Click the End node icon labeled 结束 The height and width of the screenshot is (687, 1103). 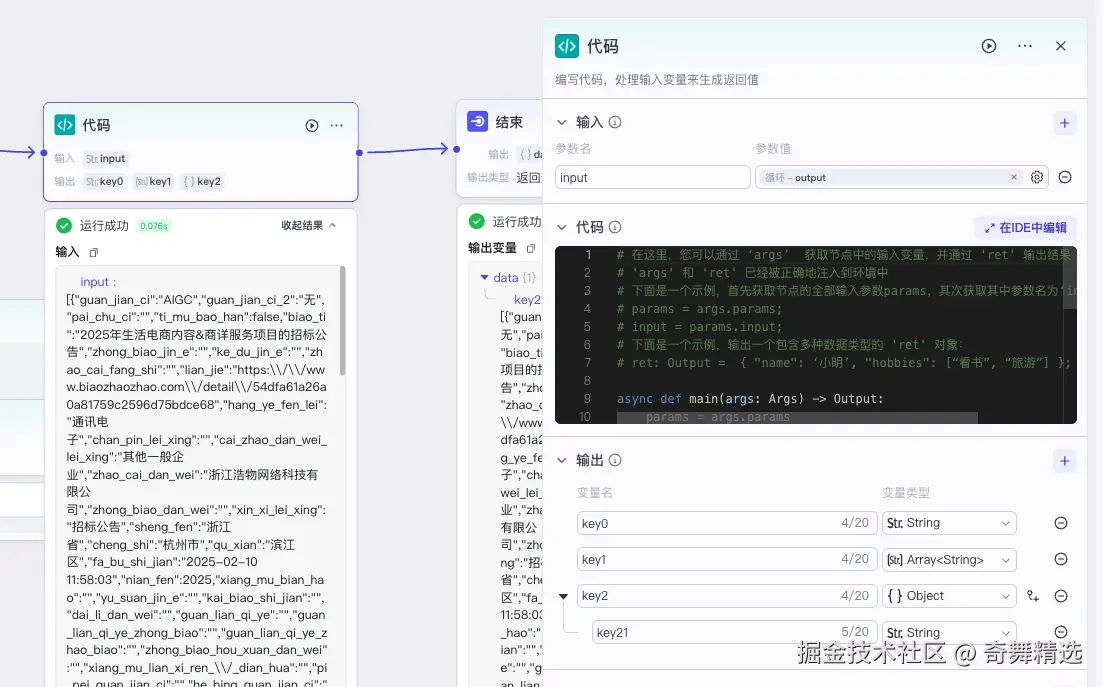point(478,121)
